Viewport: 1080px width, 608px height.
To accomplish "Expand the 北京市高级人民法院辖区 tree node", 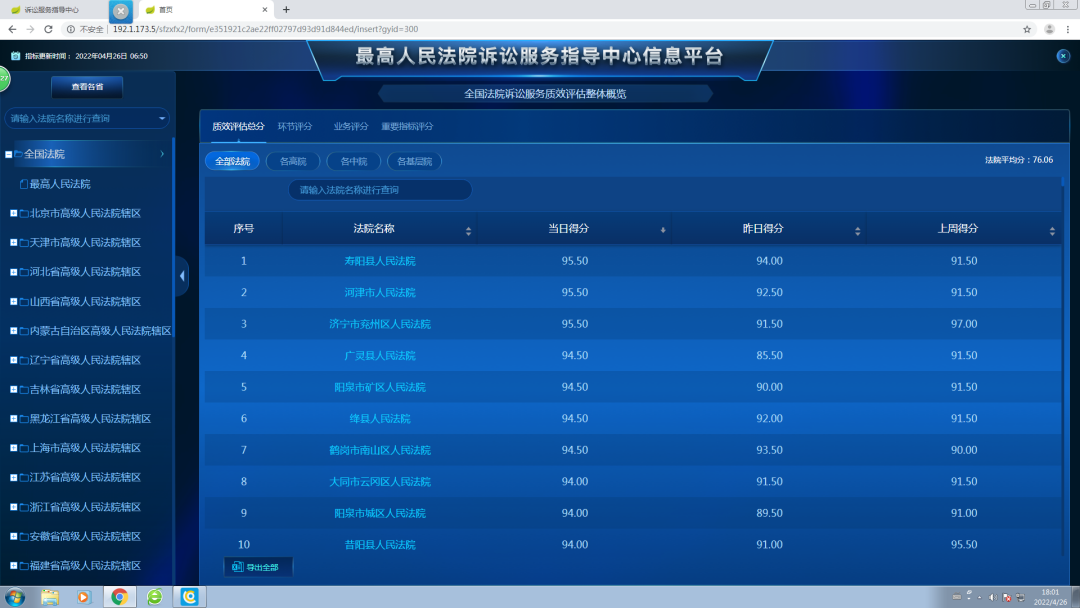I will click(x=13, y=213).
